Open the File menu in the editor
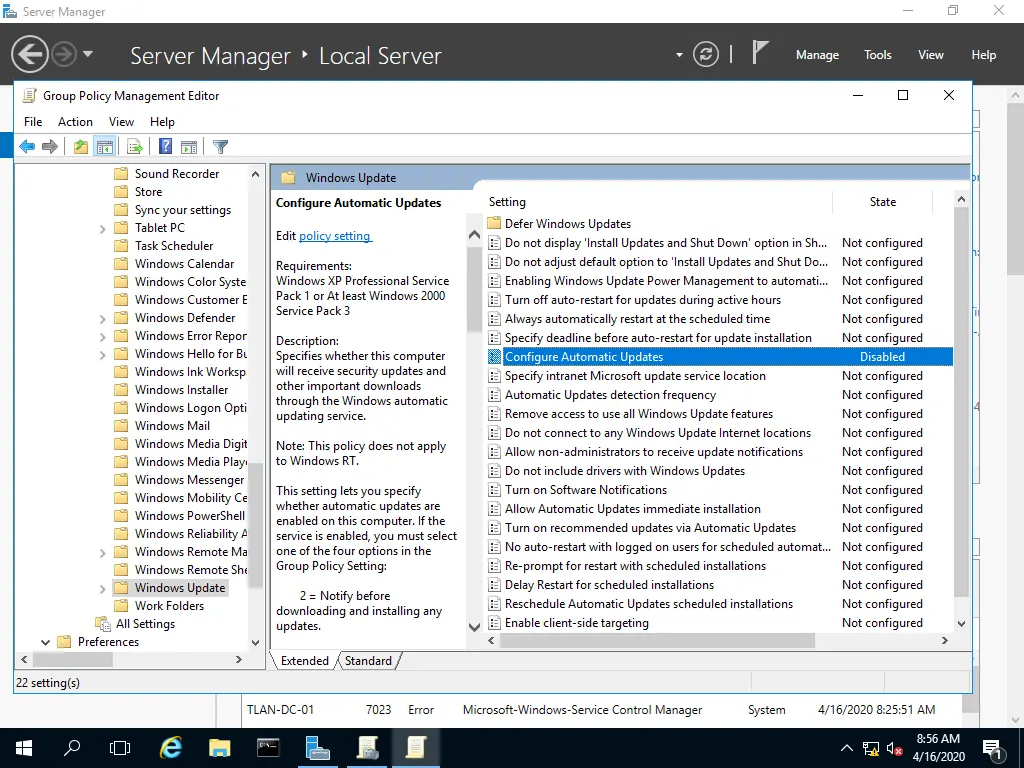The image size is (1024, 768). point(33,121)
